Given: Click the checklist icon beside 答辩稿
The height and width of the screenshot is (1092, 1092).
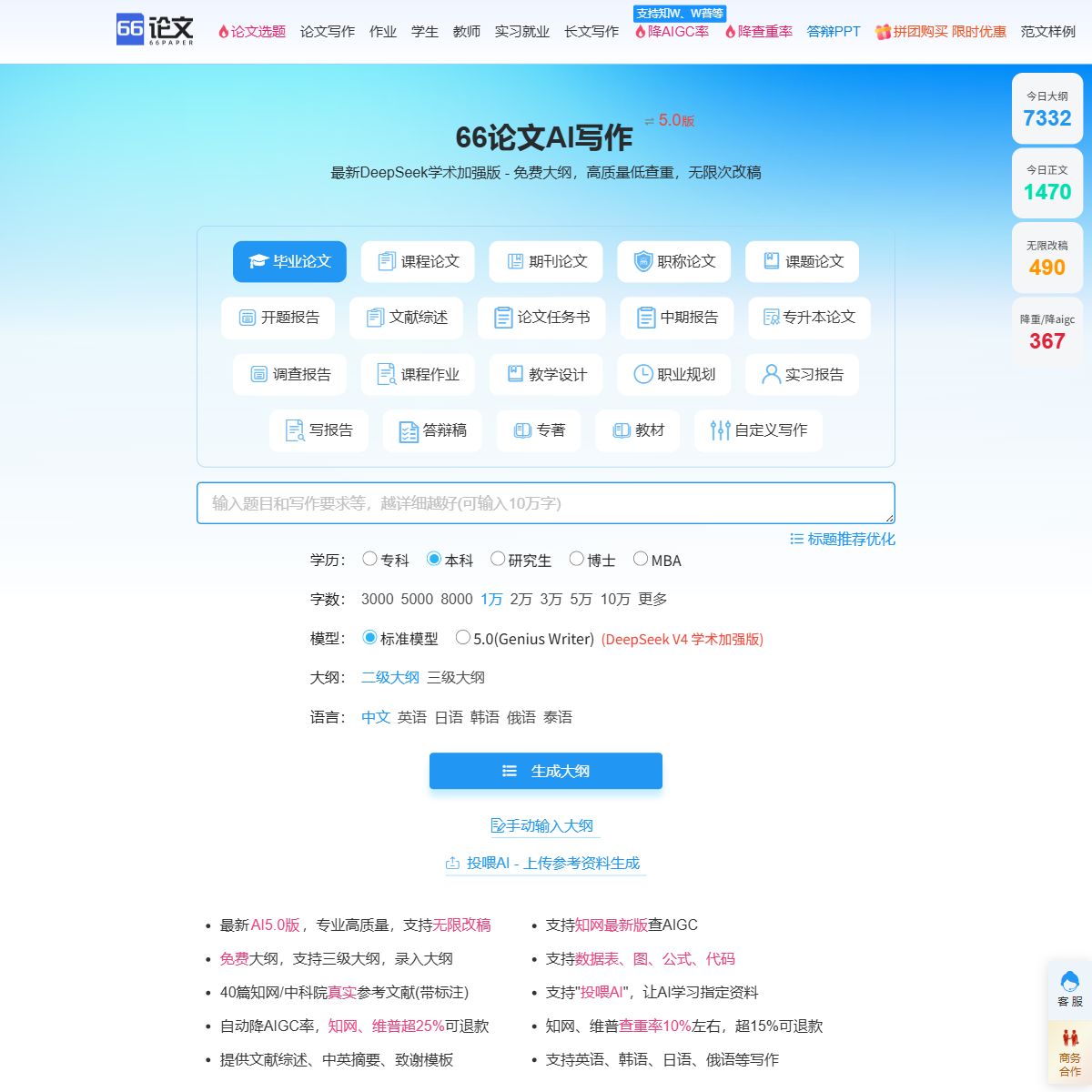Looking at the screenshot, I should (x=409, y=431).
